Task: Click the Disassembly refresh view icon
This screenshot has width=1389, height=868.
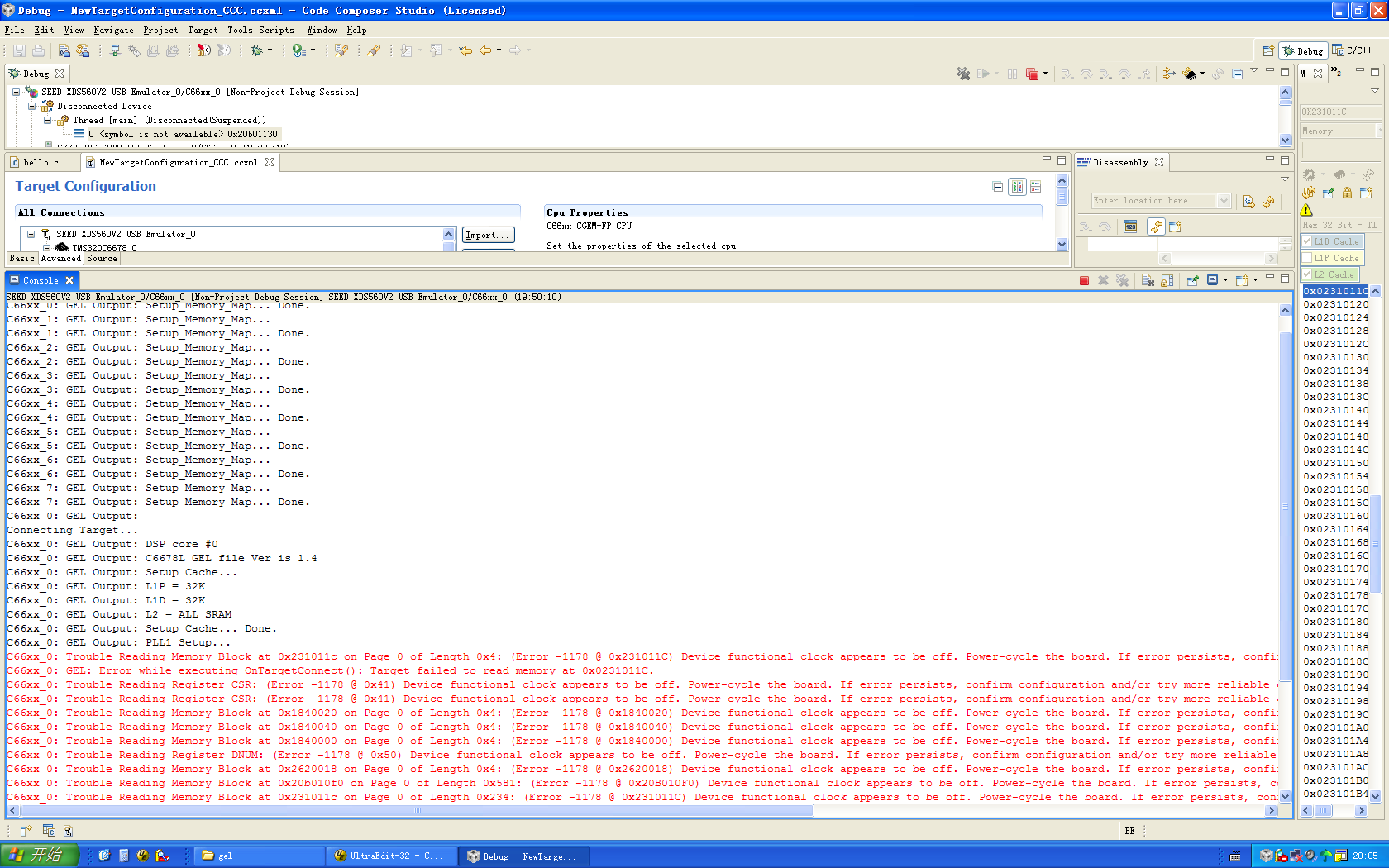Action: [x=1268, y=202]
